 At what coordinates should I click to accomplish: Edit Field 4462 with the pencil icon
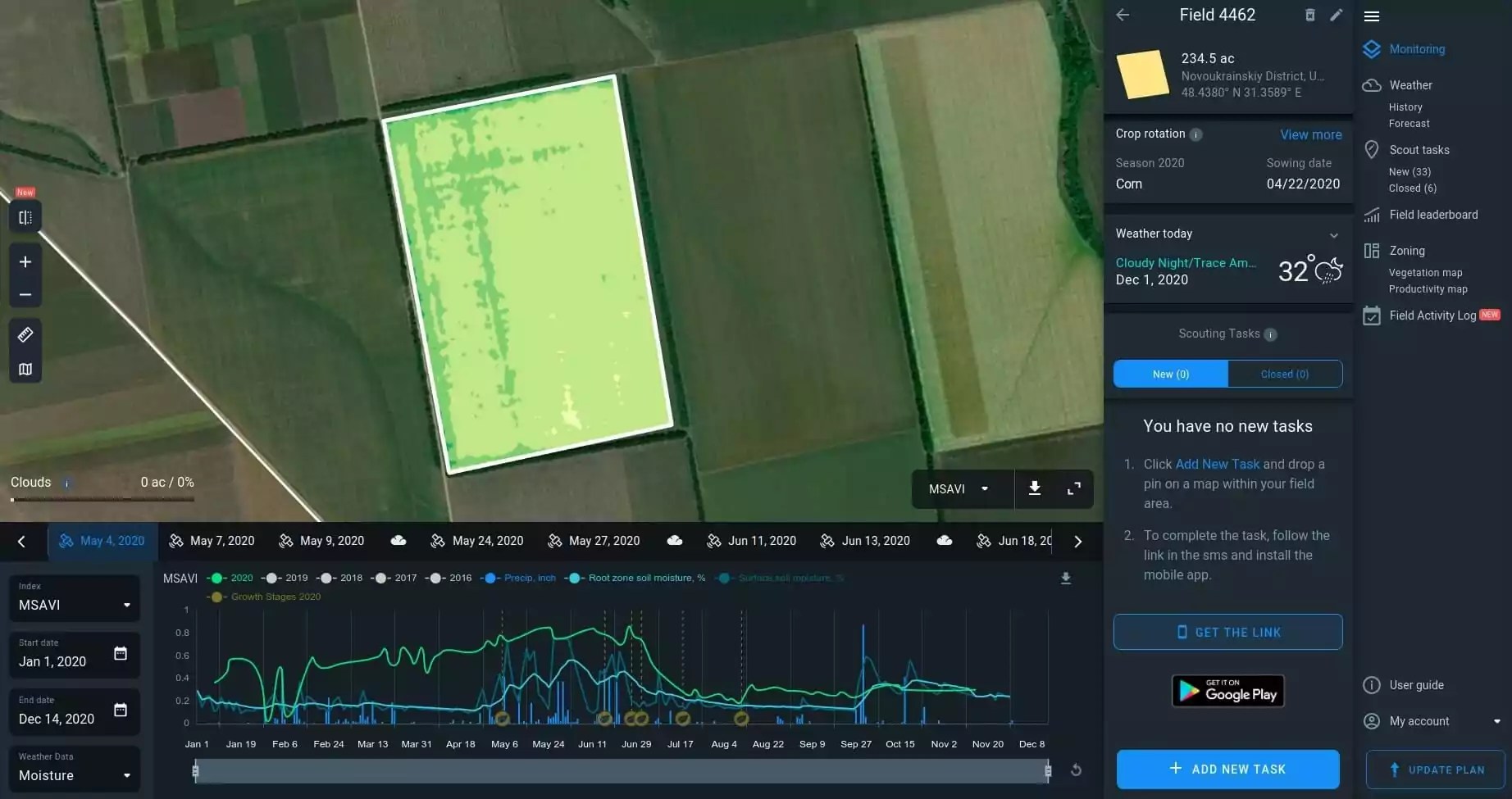coord(1337,15)
